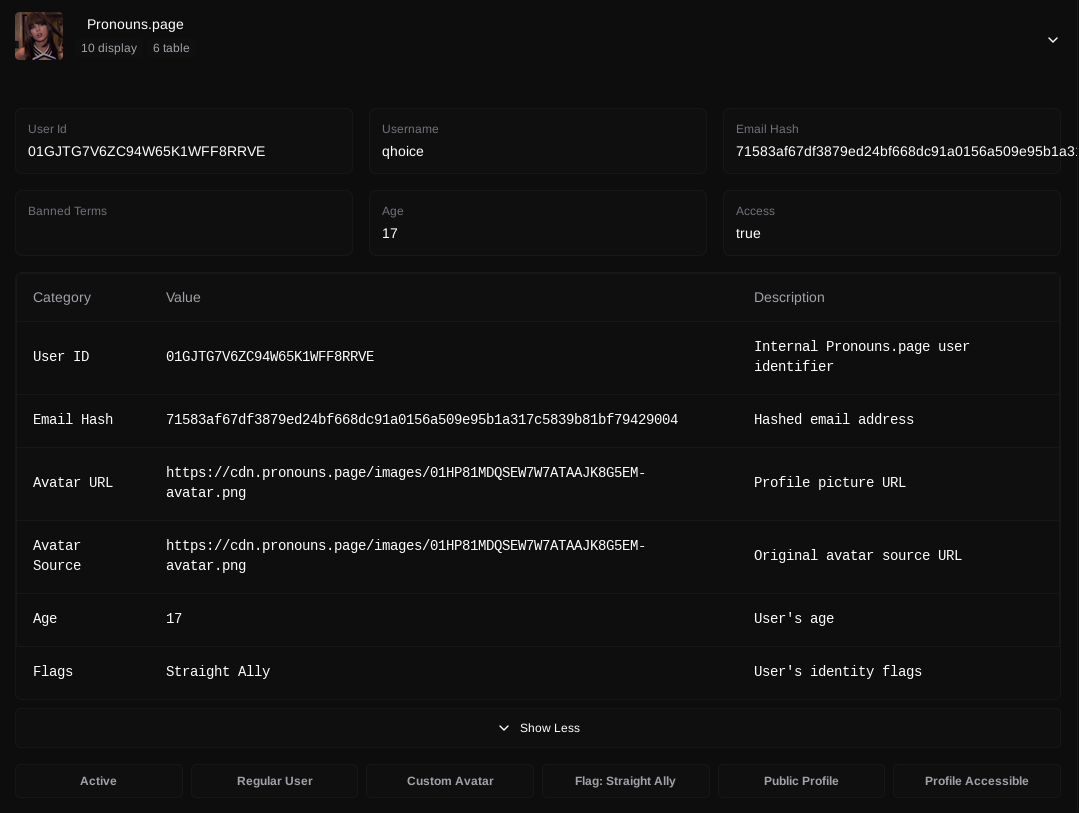Click the Public Profile tag
Viewport: 1079px width, 813px height.
click(801, 781)
